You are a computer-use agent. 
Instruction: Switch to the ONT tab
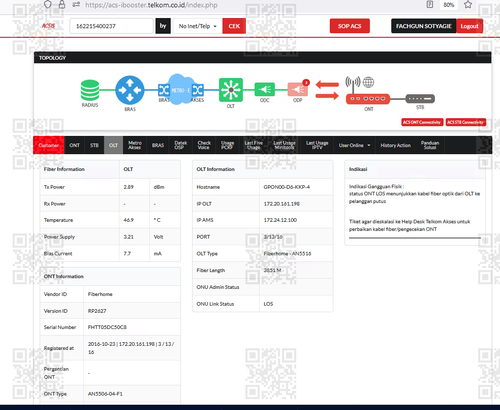pos(74,145)
